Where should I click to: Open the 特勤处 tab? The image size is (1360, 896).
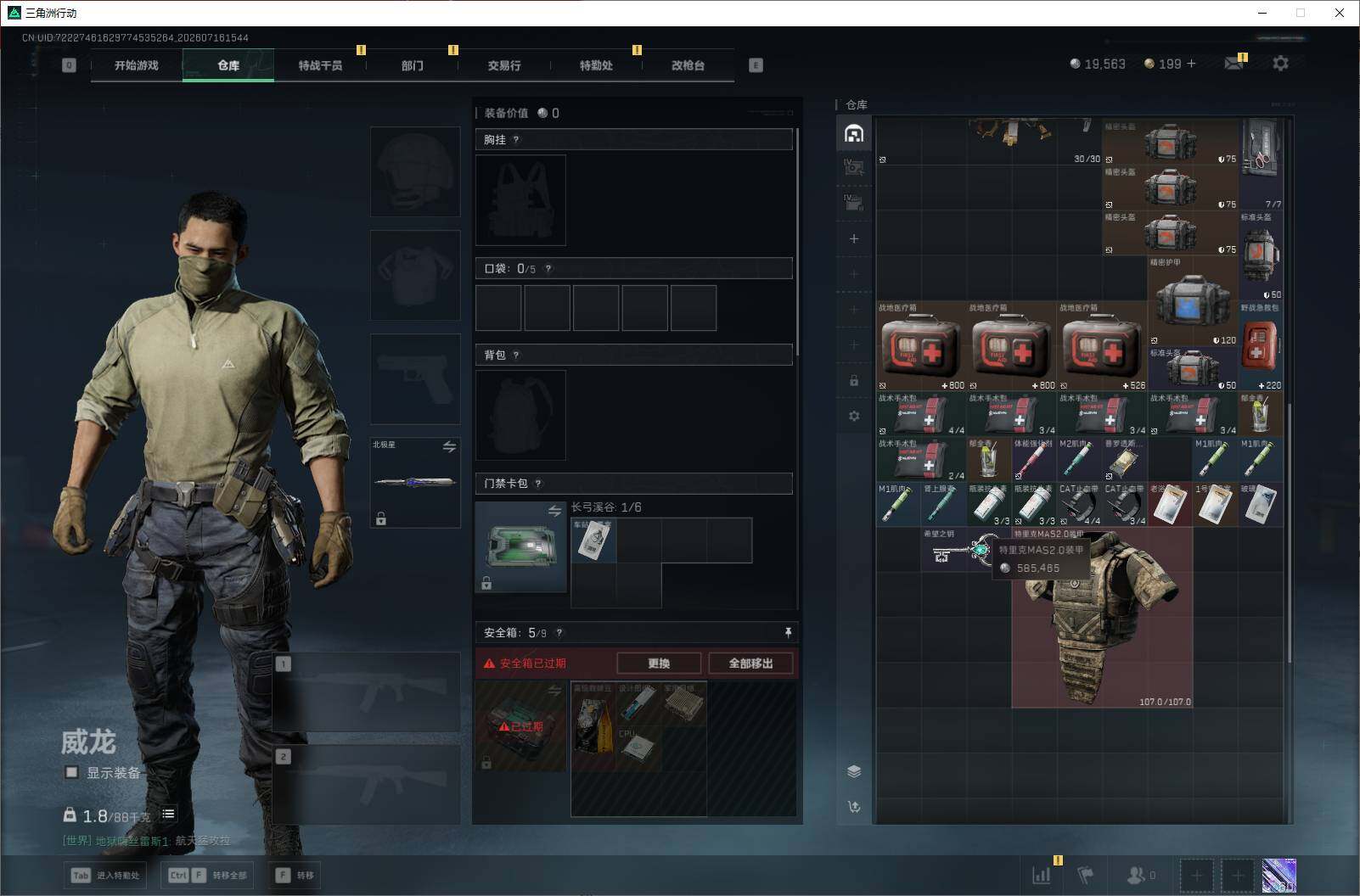click(x=596, y=65)
